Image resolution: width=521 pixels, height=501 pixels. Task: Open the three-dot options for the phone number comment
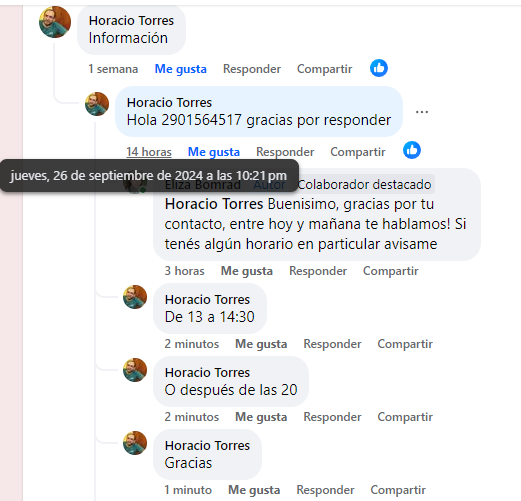click(422, 112)
